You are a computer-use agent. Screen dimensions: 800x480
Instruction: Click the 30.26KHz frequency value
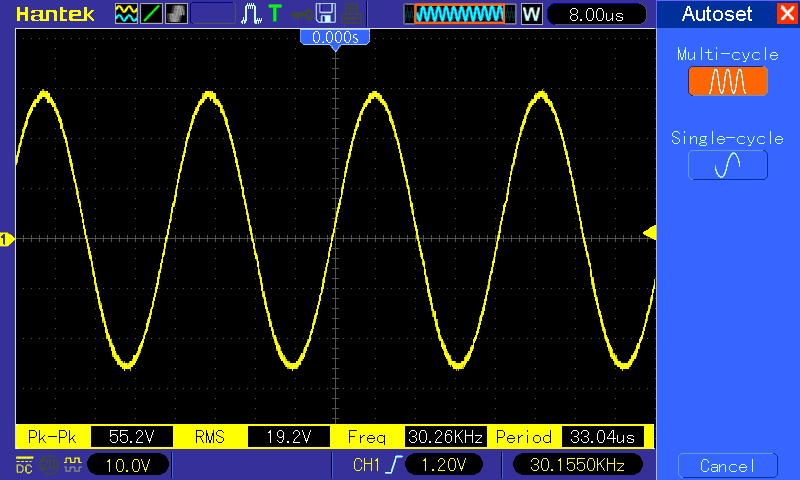pyautogui.click(x=445, y=437)
